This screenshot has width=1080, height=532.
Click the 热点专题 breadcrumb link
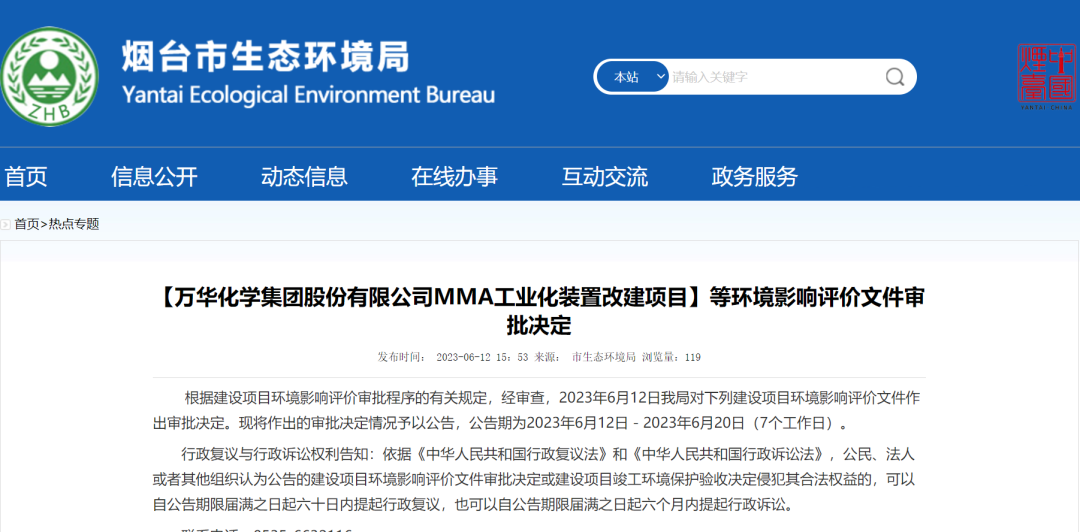[x=74, y=224]
